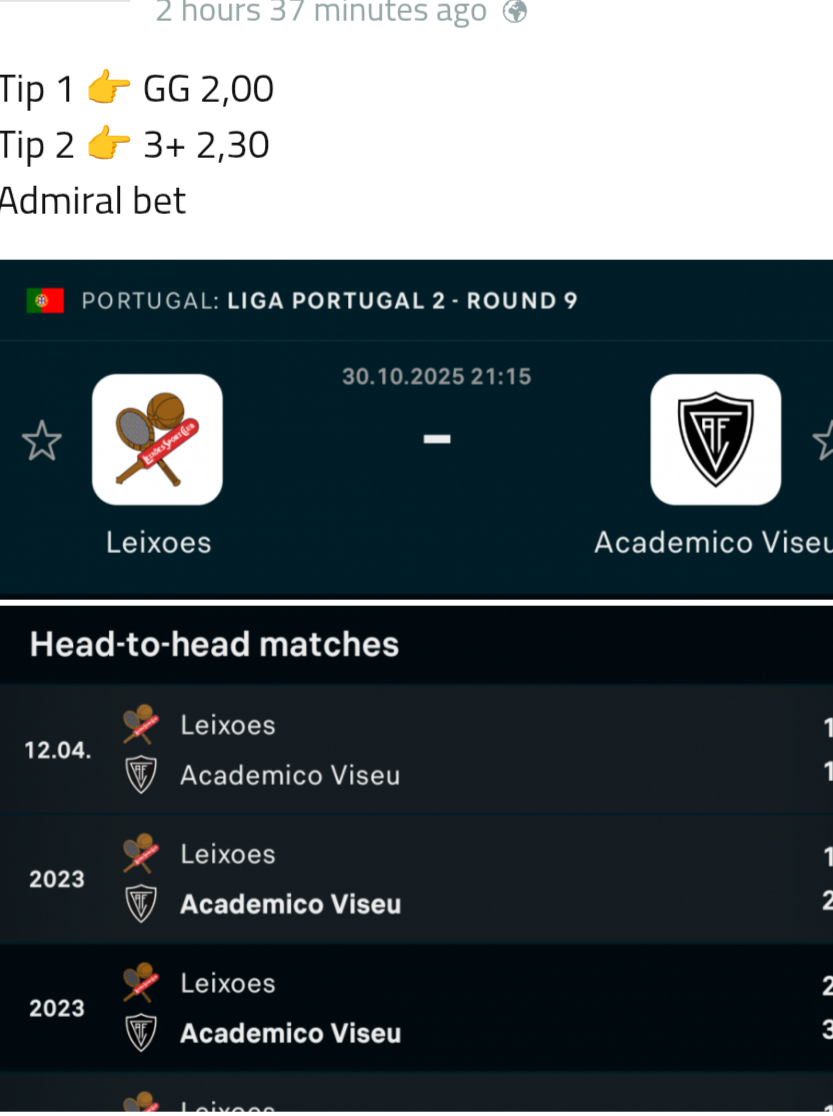
Task: Toggle the favorite star beside Academico Viseu
Action: click(x=824, y=441)
